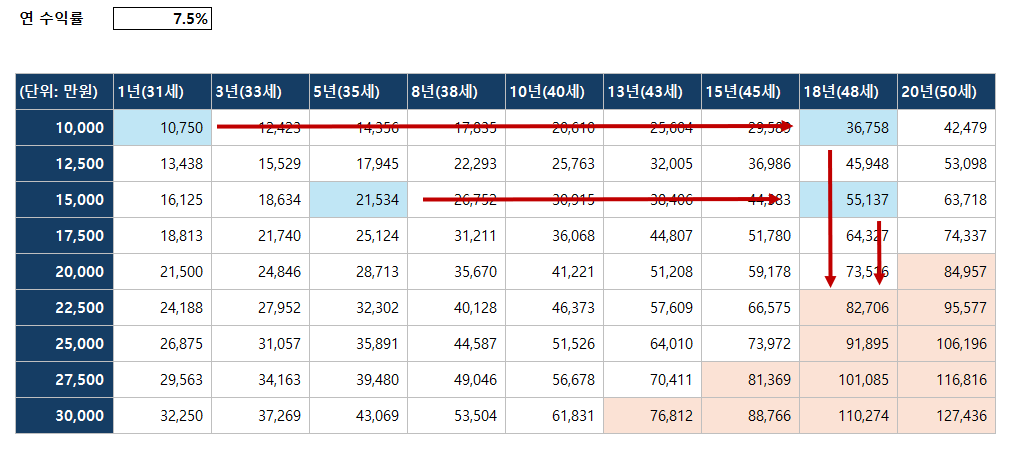Click the cell showing 15,529
This screenshot has width=1011, height=449.
[x=260, y=164]
